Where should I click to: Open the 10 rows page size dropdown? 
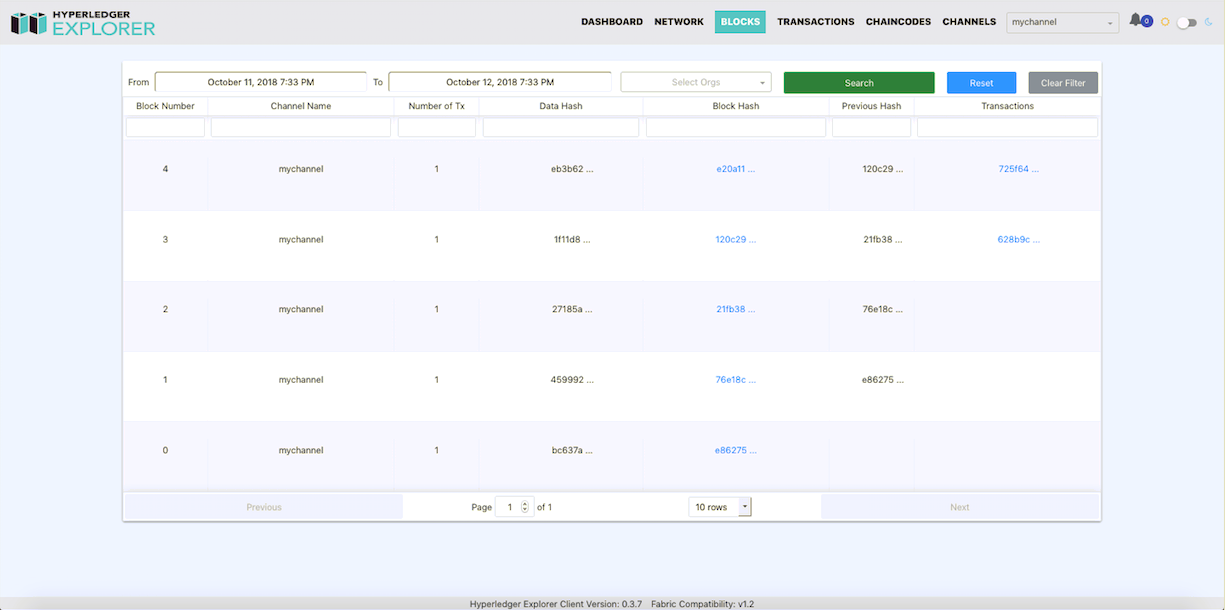point(720,507)
